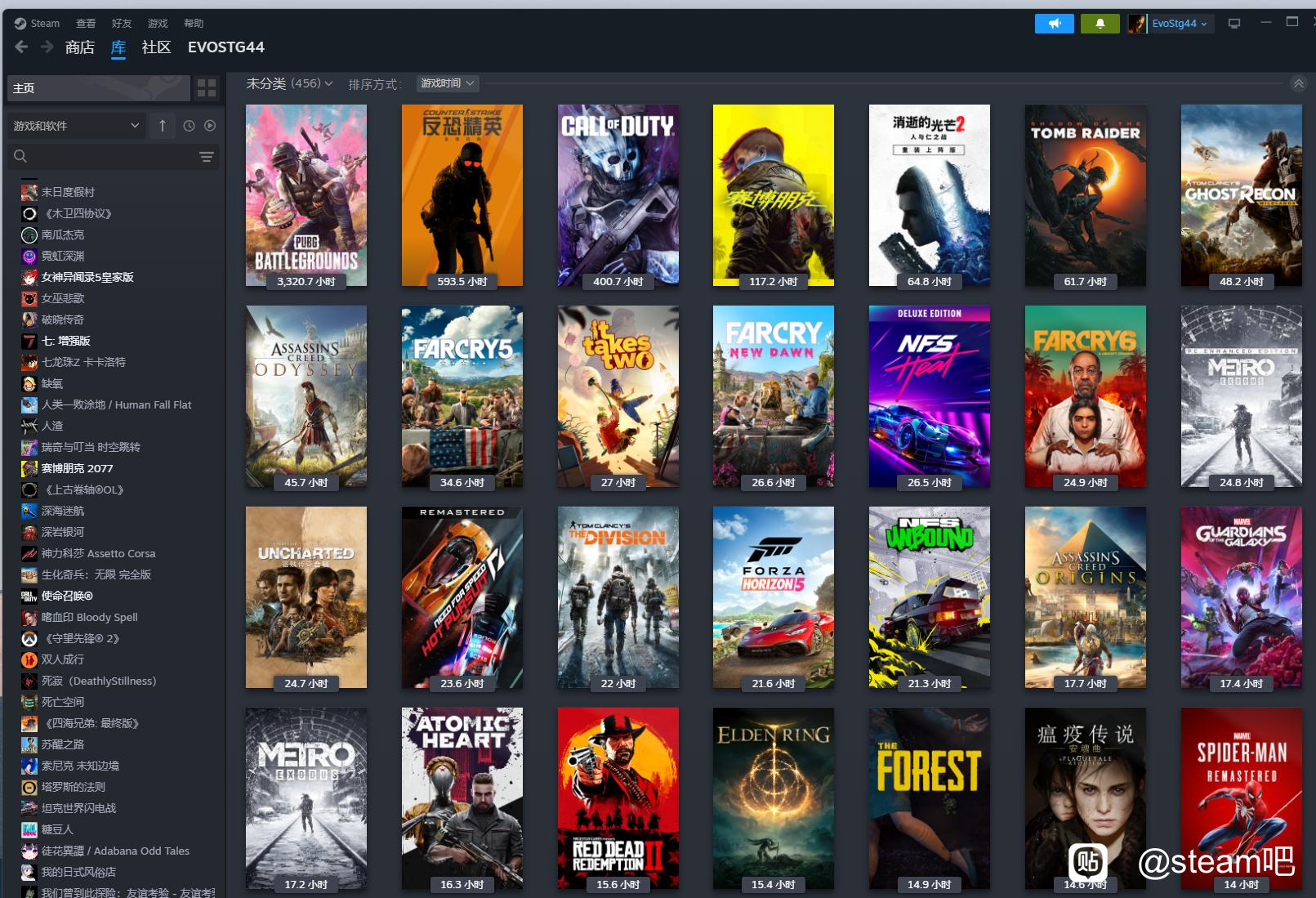Open the Far Cry 5 cover
1316x898 pixels.
[462, 396]
